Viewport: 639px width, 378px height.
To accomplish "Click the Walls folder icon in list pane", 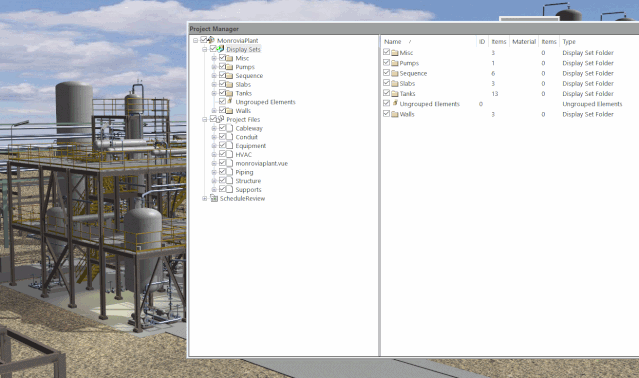I will [394, 114].
